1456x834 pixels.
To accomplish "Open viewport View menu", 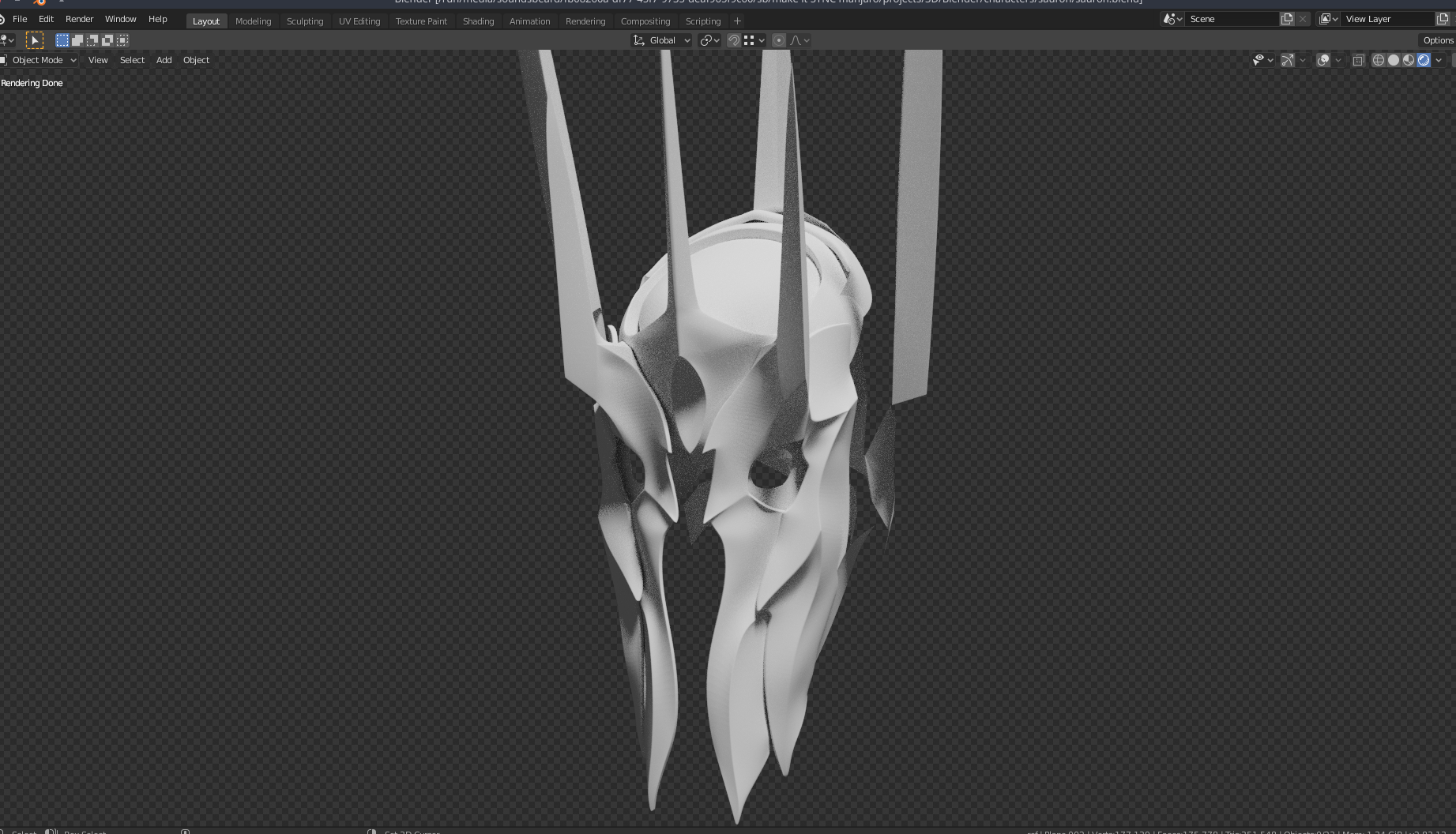I will (98, 60).
